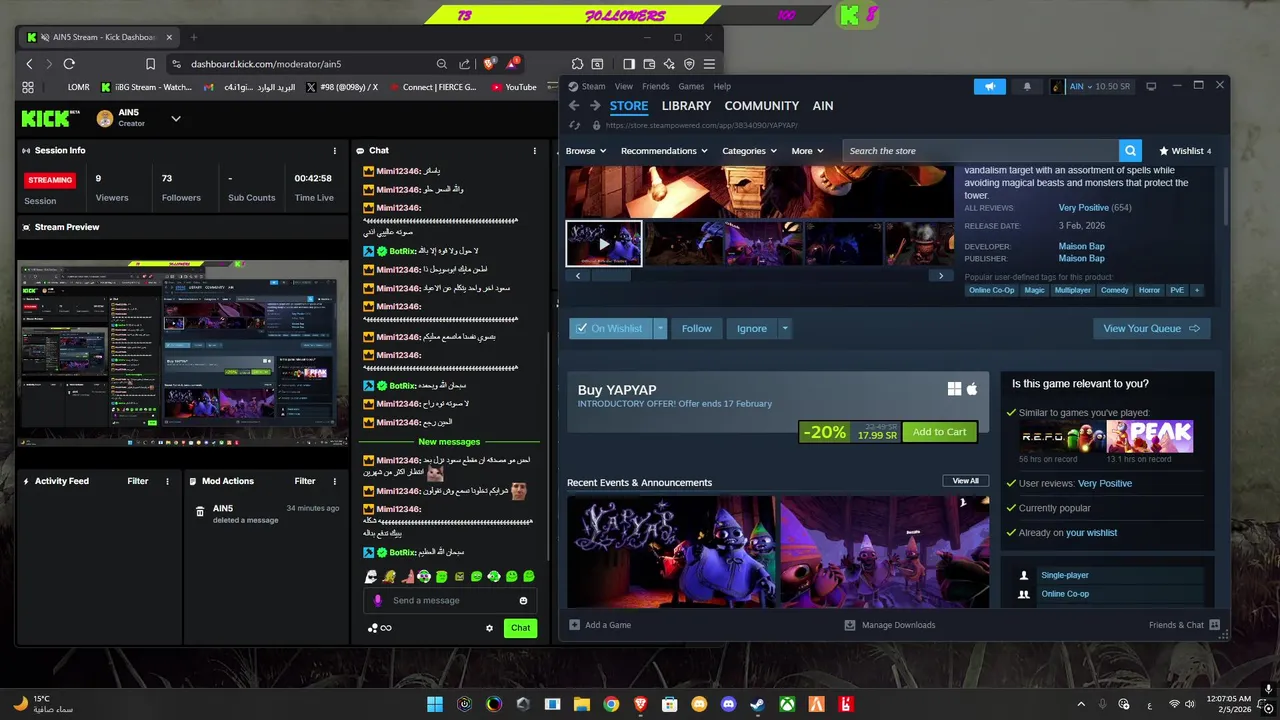The height and width of the screenshot is (720, 1280).
Task: Expand the Browse menu in Steam store
Action: [585, 151]
